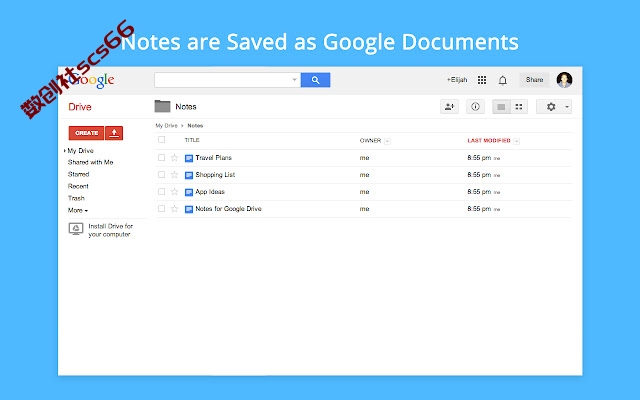Star the Notes for Google Drive document
The image size is (640, 400).
[174, 209]
